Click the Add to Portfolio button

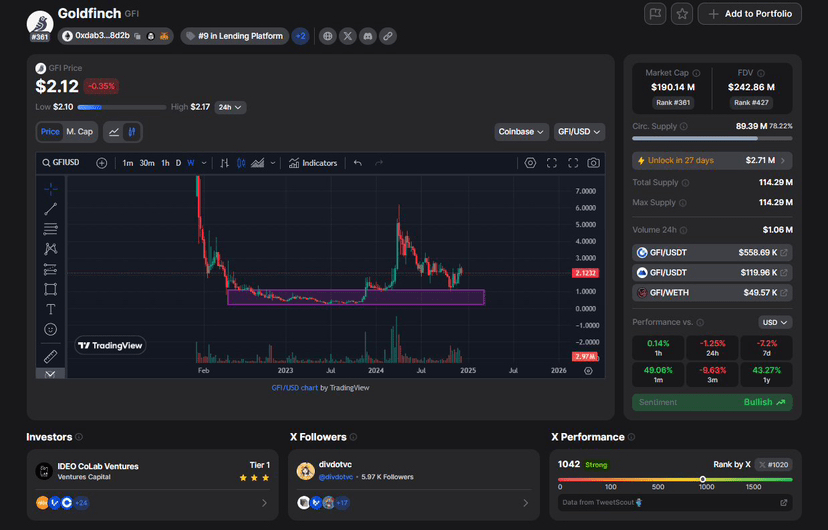pos(750,14)
